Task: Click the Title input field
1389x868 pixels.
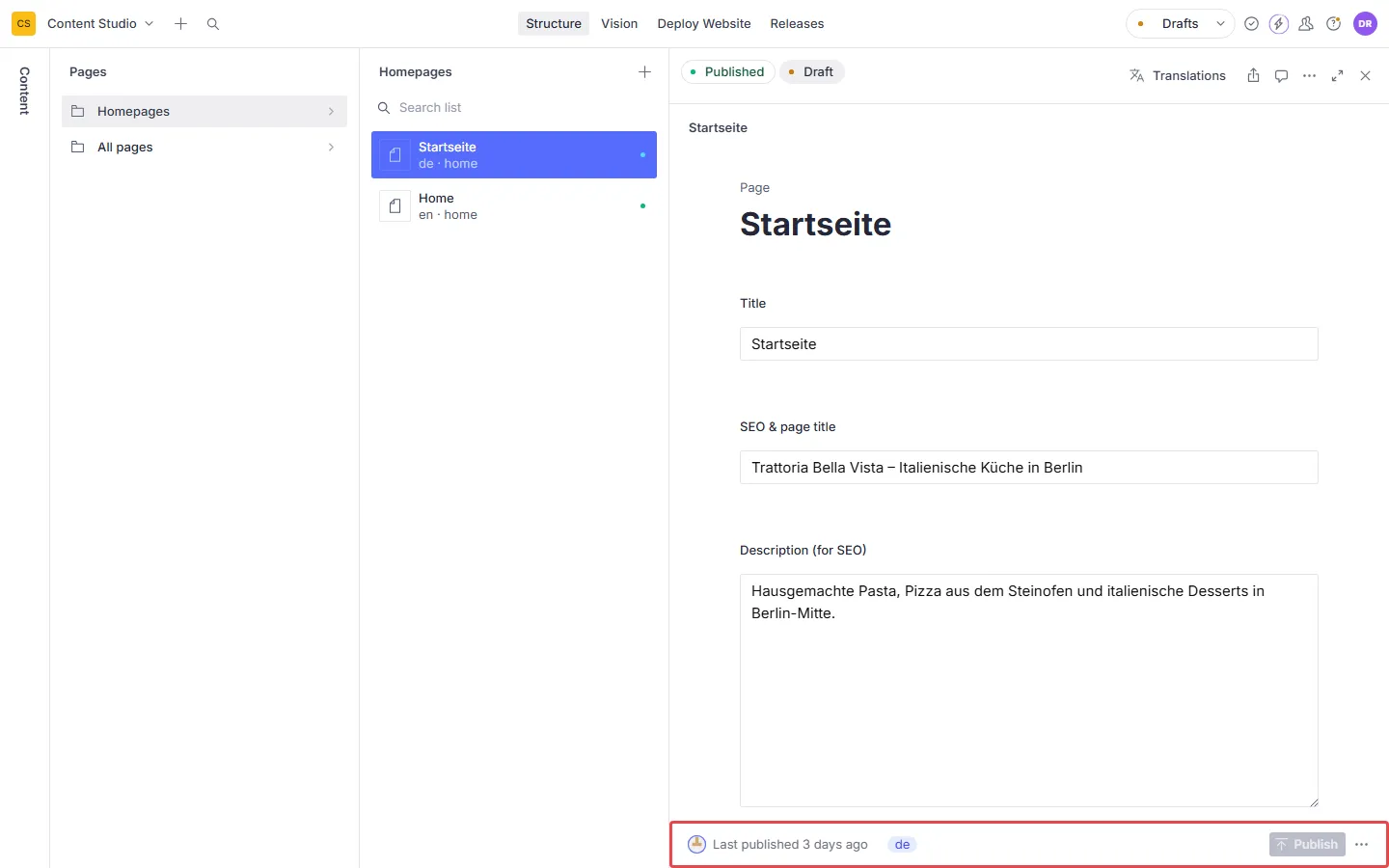Action: tap(1028, 343)
